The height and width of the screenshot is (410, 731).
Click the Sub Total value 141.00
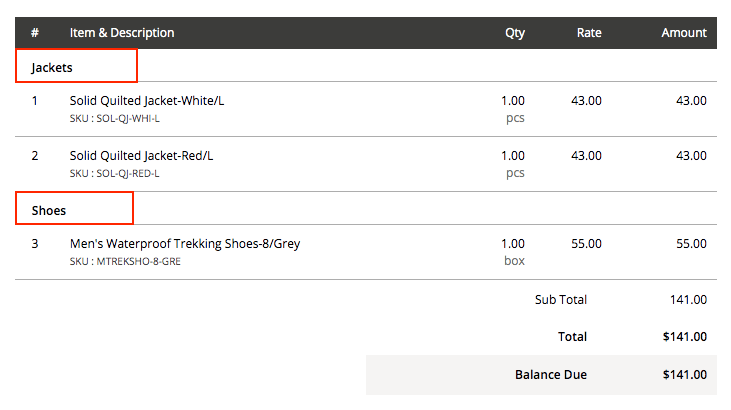pyautogui.click(x=688, y=299)
